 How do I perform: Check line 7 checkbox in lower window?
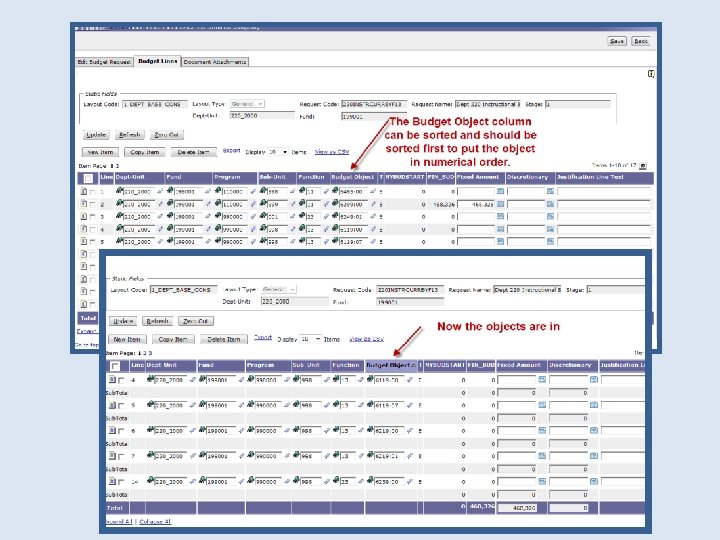click(121, 456)
